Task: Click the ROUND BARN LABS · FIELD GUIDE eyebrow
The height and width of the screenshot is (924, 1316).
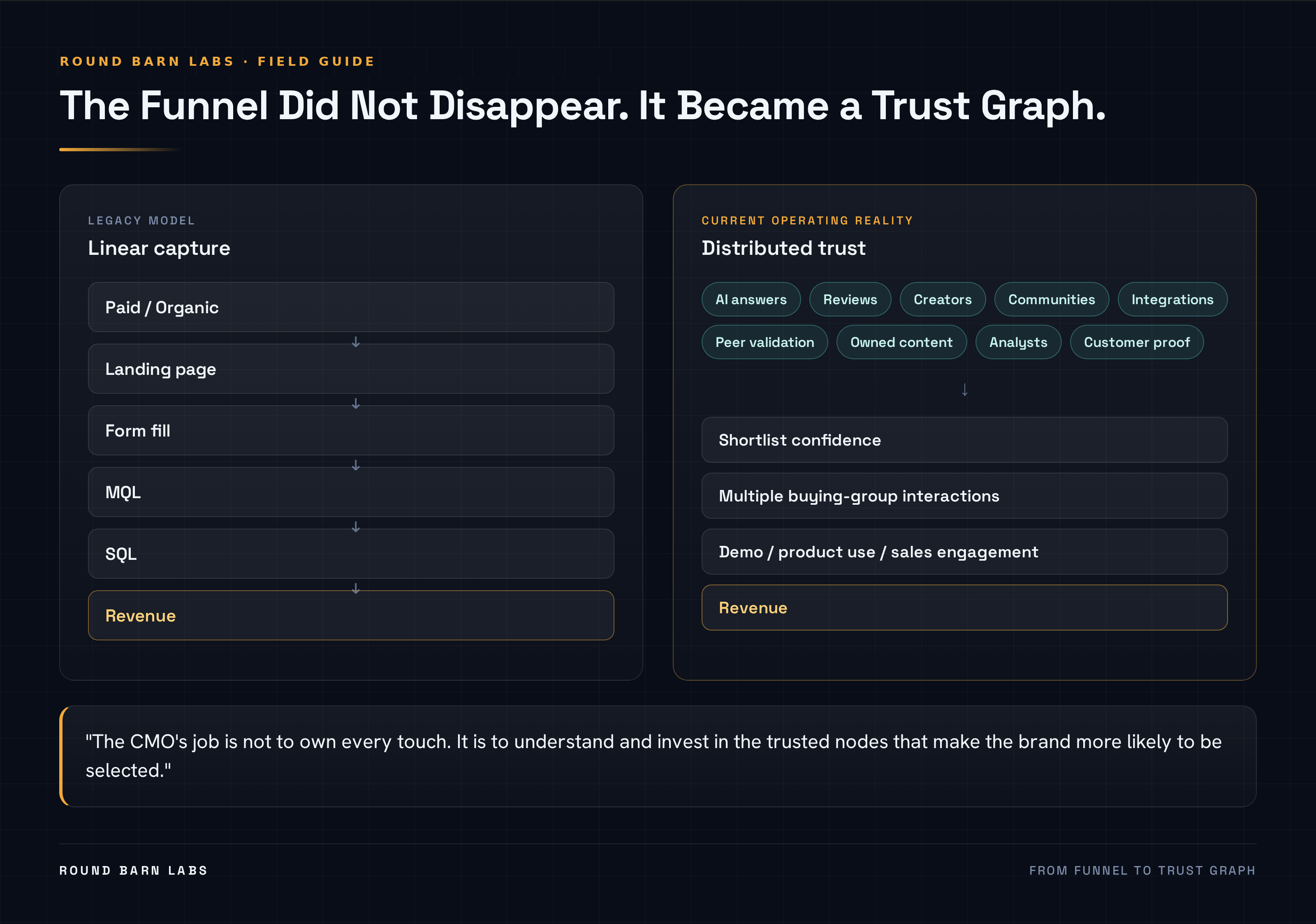Action: click(217, 61)
